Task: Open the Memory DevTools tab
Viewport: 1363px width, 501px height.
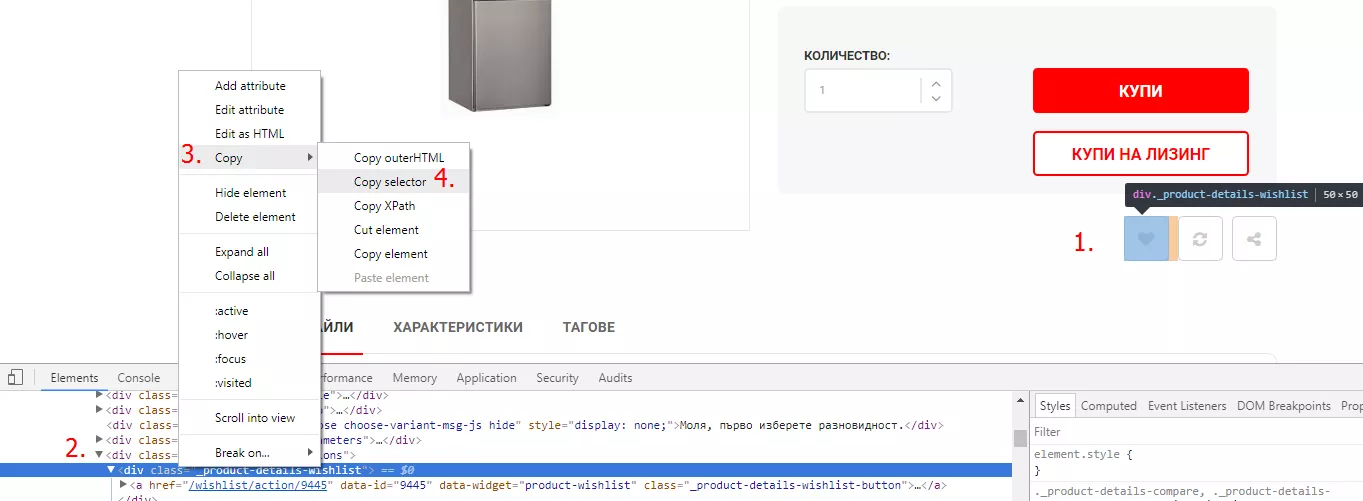Action: 415,378
